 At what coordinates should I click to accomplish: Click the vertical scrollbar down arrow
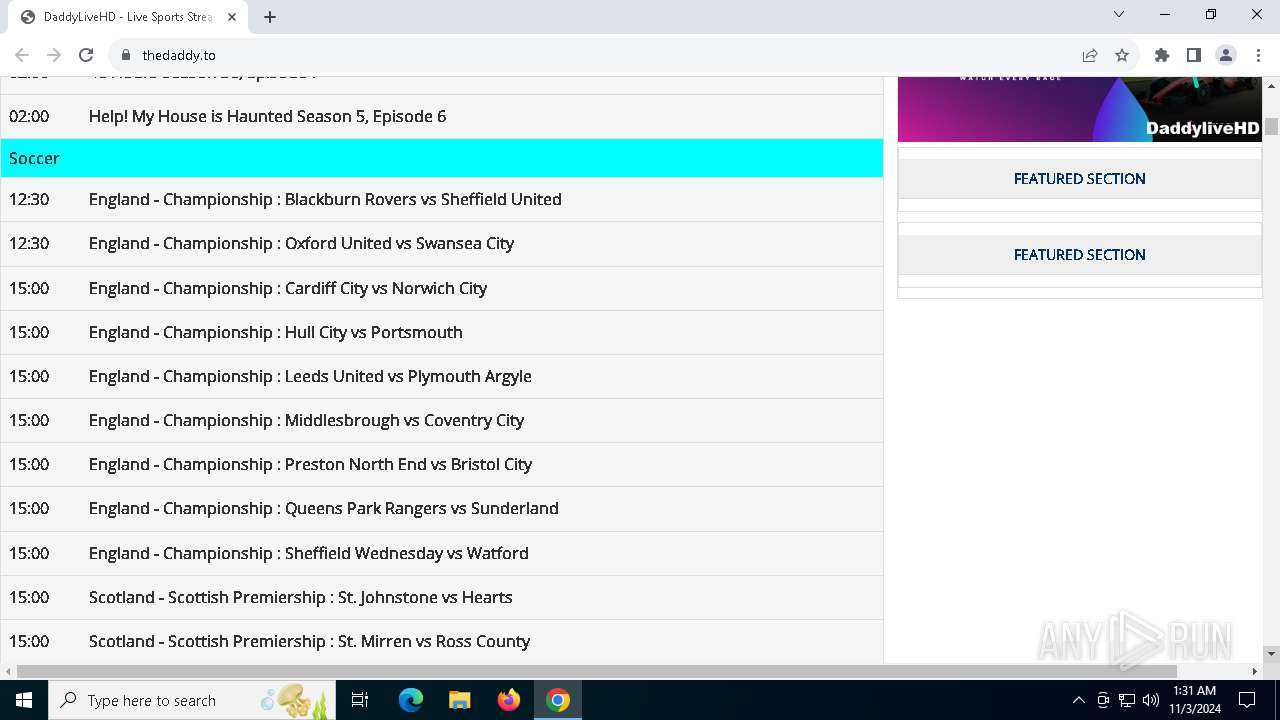1272,654
